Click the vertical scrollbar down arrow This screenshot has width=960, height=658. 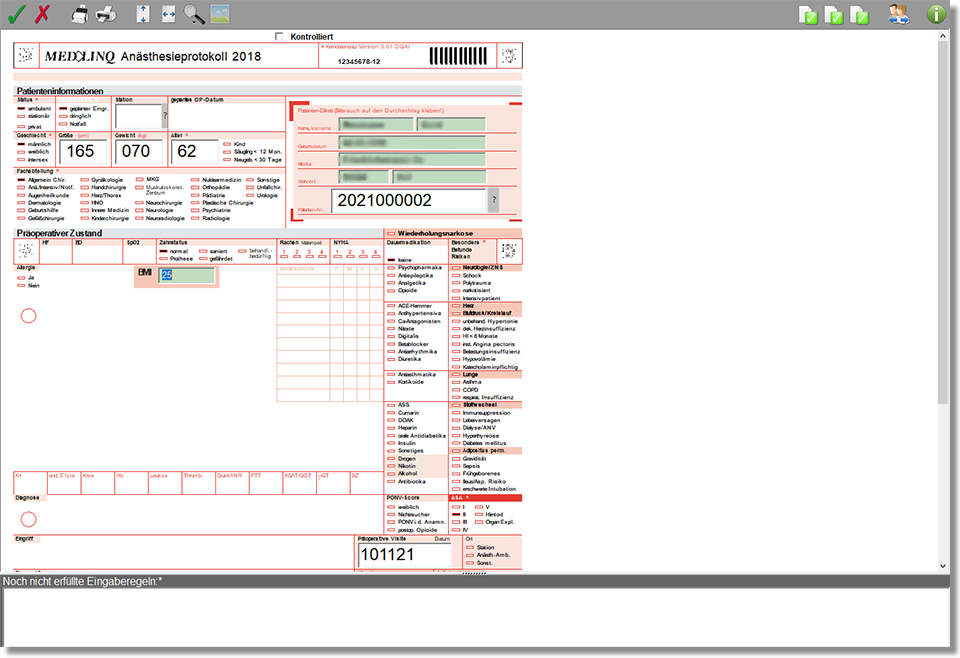943,566
